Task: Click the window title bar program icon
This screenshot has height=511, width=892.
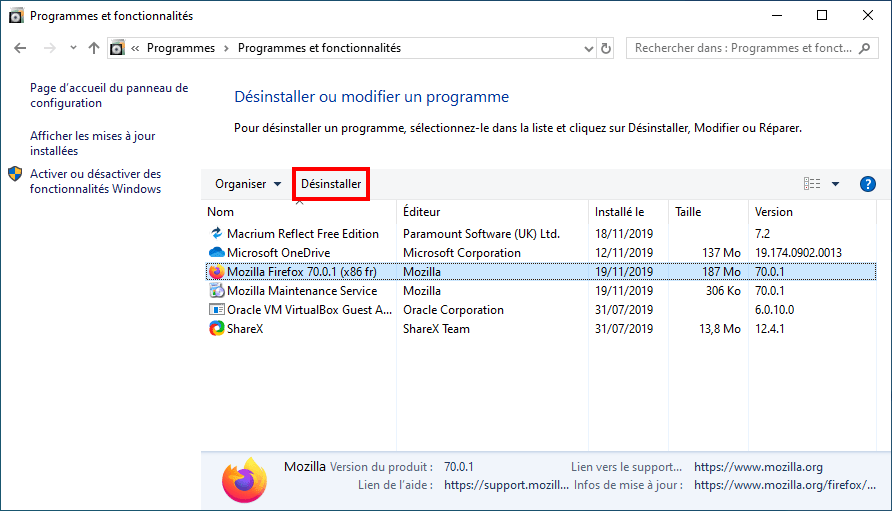Action: point(16,16)
